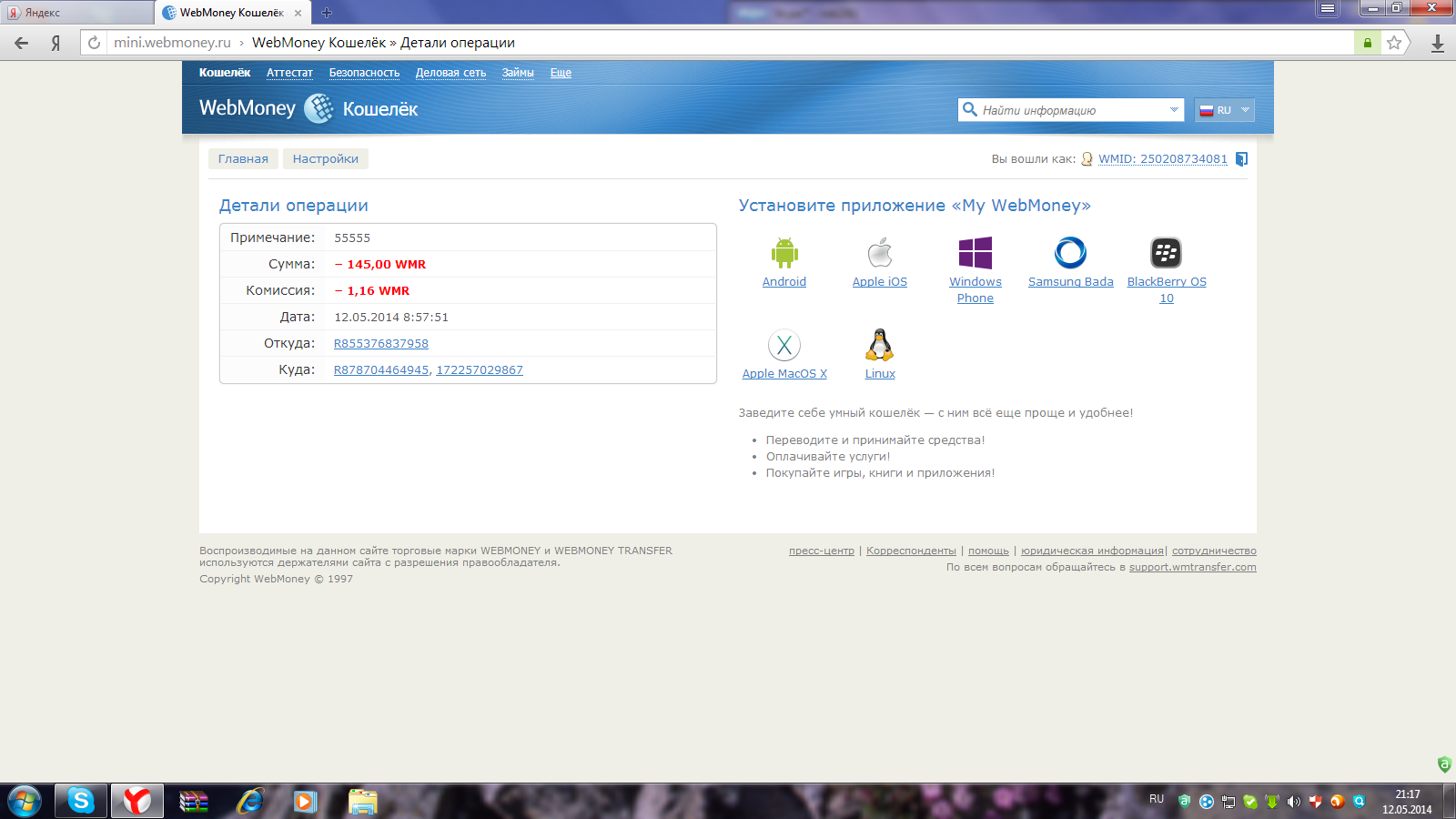The width and height of the screenshot is (1456, 819).
Task: Click the Apple iOS app icon
Action: pos(880,252)
